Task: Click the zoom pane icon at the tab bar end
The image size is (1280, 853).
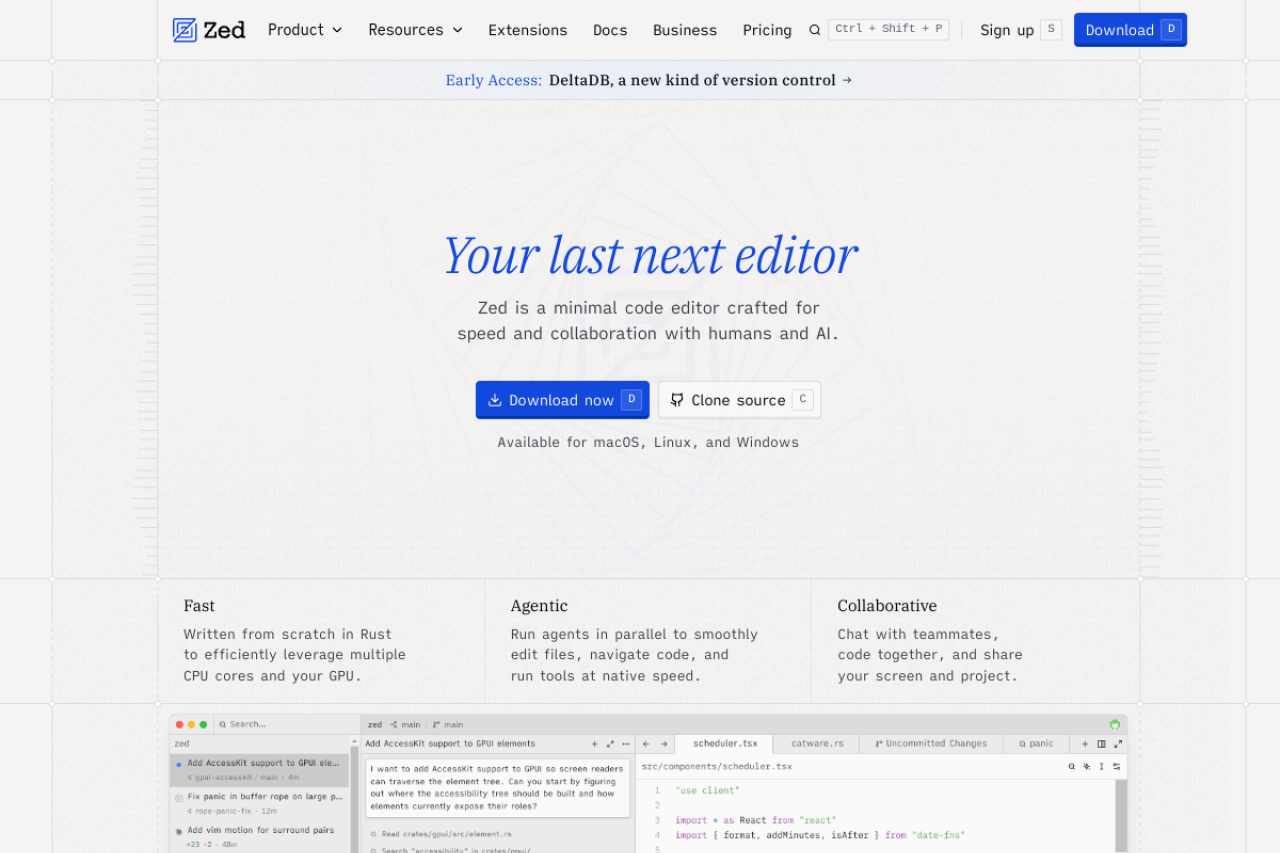Action: 1118,744
